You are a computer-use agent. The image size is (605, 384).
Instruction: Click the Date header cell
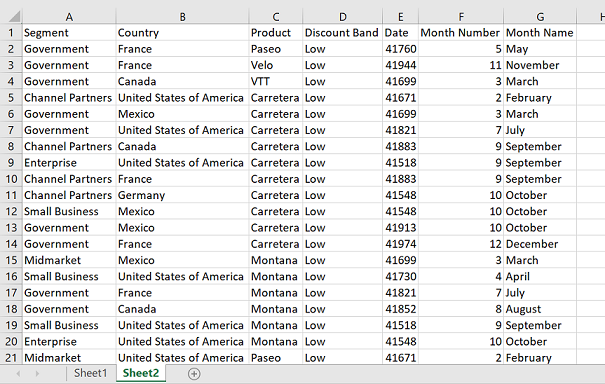click(401, 33)
